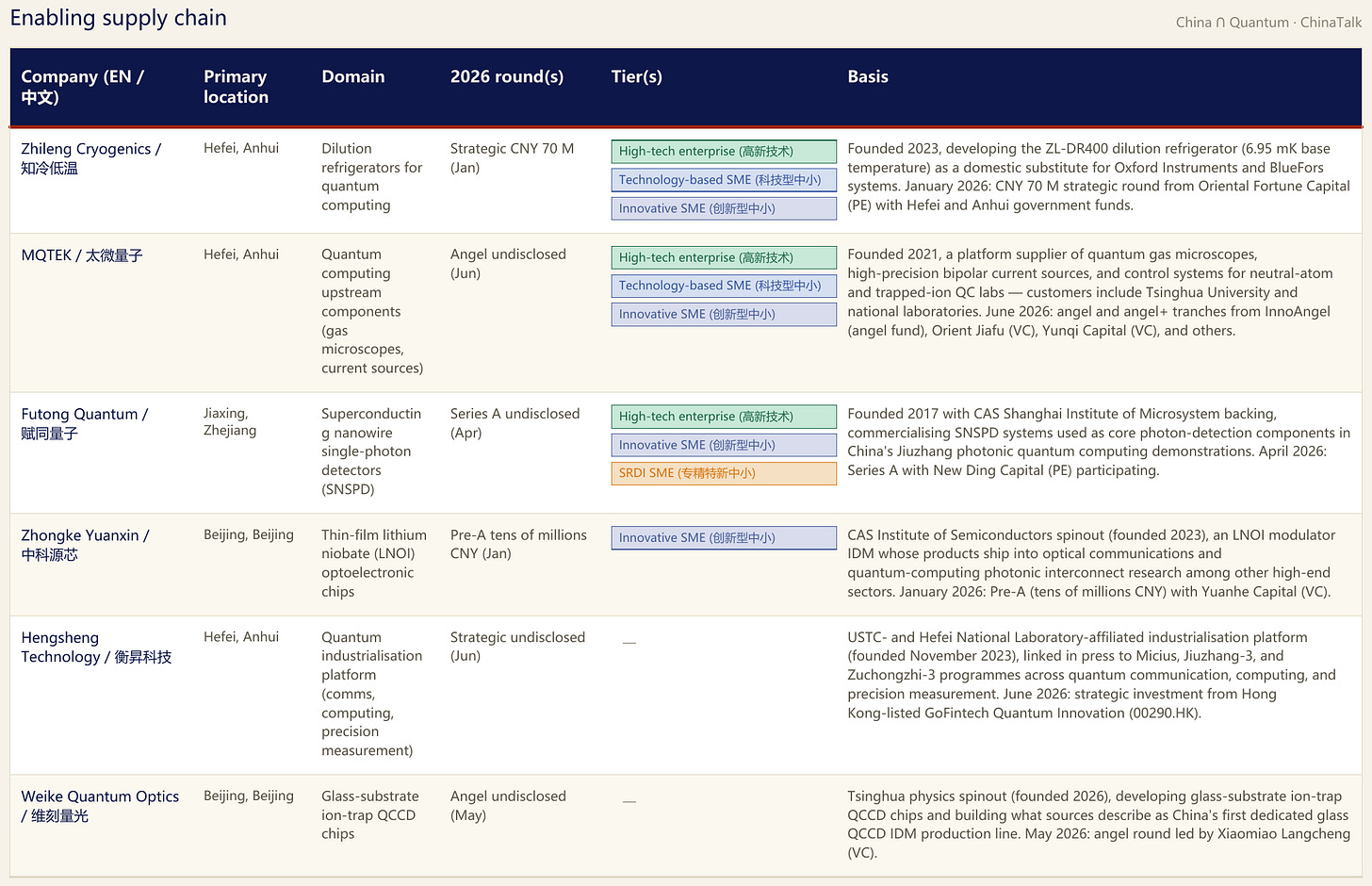1372x886 pixels.
Task: Select the "Tier(s)" column header
Action: pos(637,76)
